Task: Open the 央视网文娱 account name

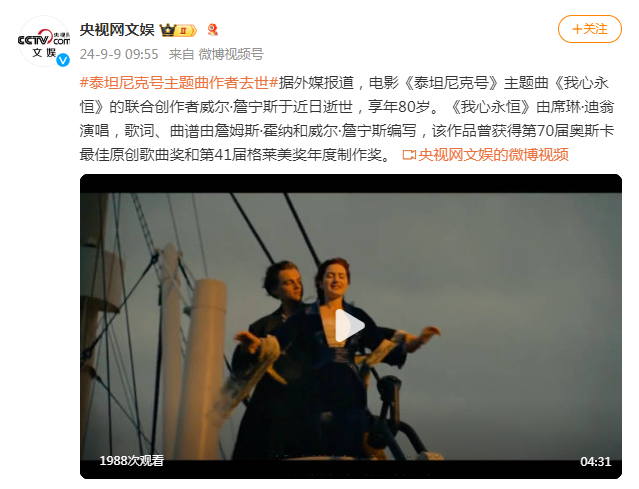Action: (x=117, y=30)
